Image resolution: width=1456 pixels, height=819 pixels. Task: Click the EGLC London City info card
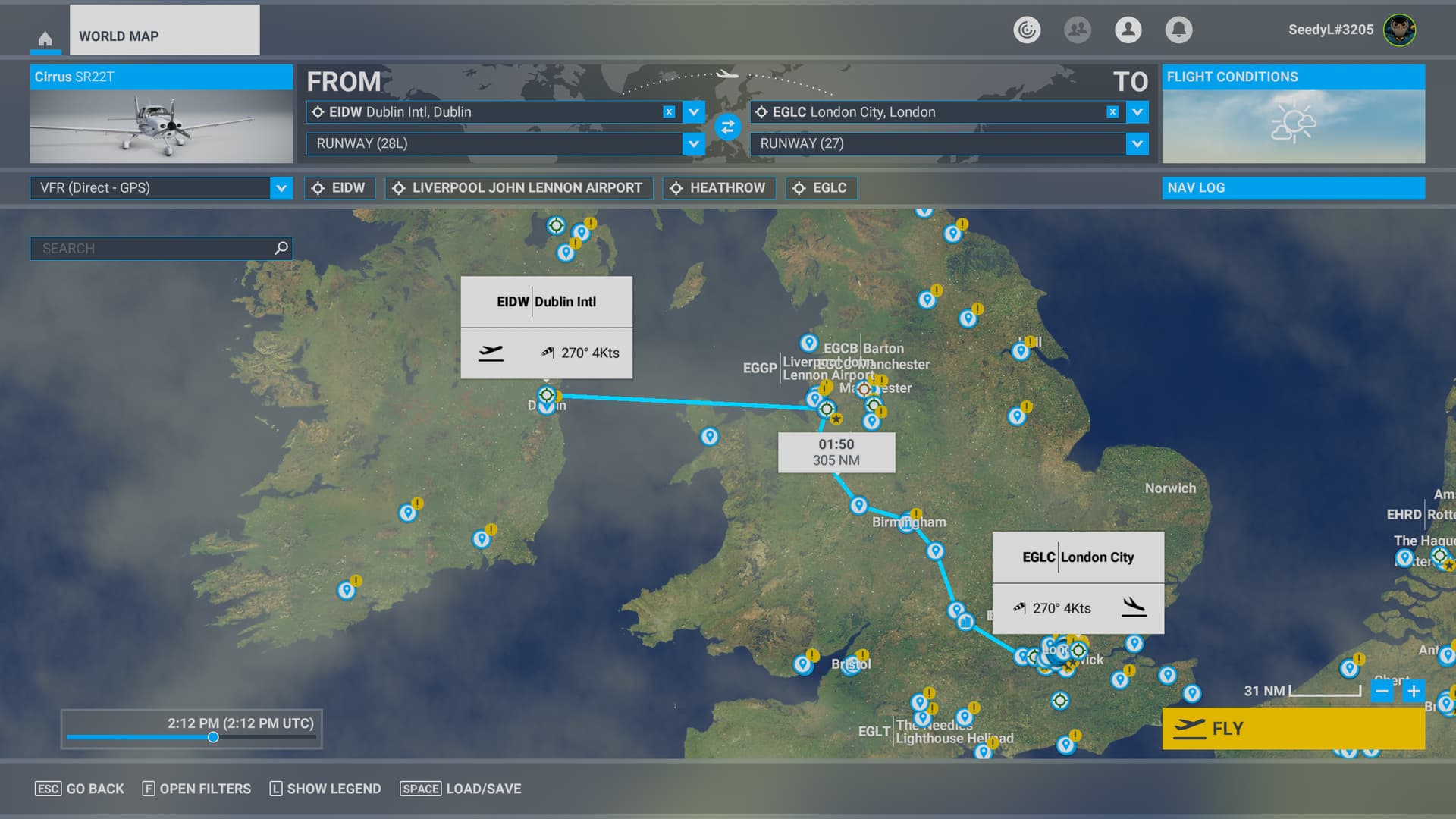click(1078, 582)
